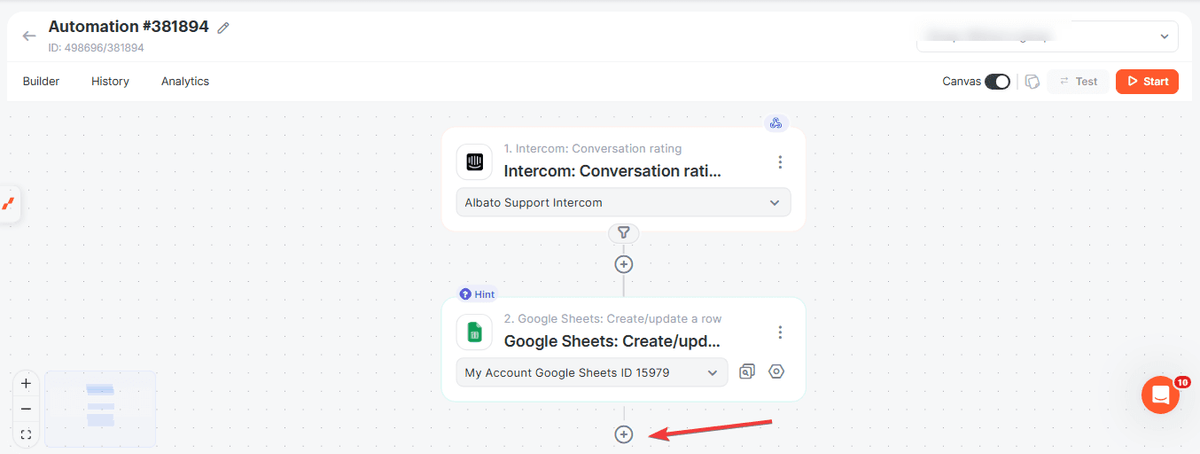Click the webhook icon above Intercom step
1200x454 pixels.
[775, 124]
